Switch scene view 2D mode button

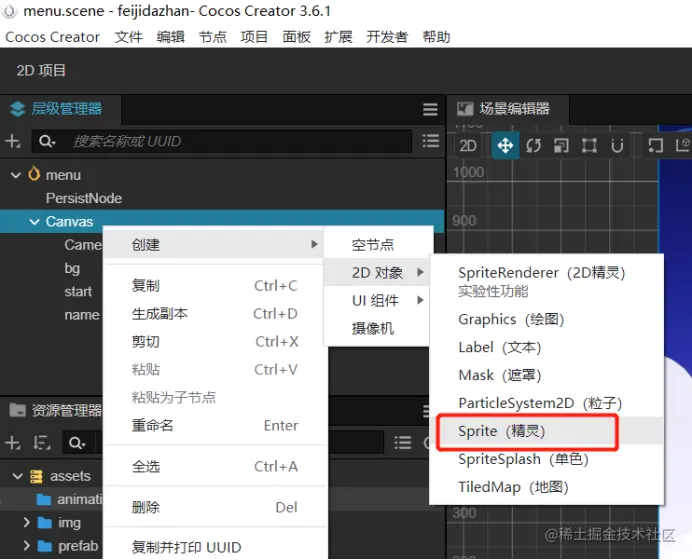coord(468,145)
